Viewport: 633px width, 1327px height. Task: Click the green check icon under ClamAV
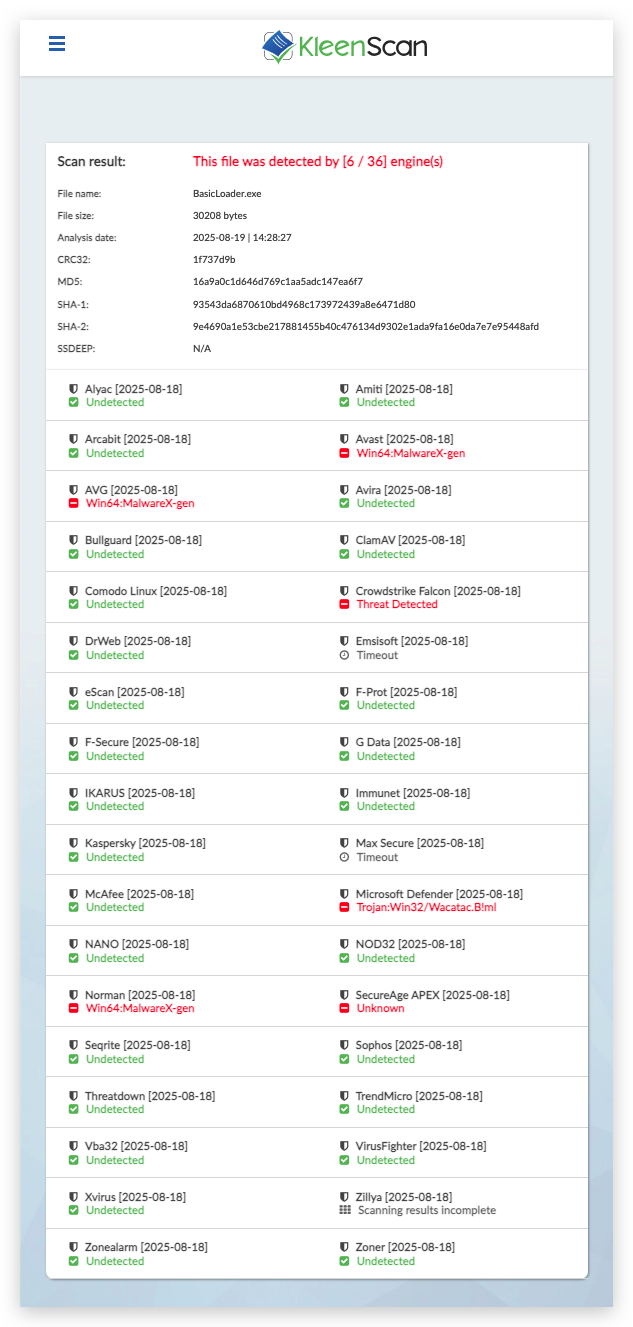[344, 554]
